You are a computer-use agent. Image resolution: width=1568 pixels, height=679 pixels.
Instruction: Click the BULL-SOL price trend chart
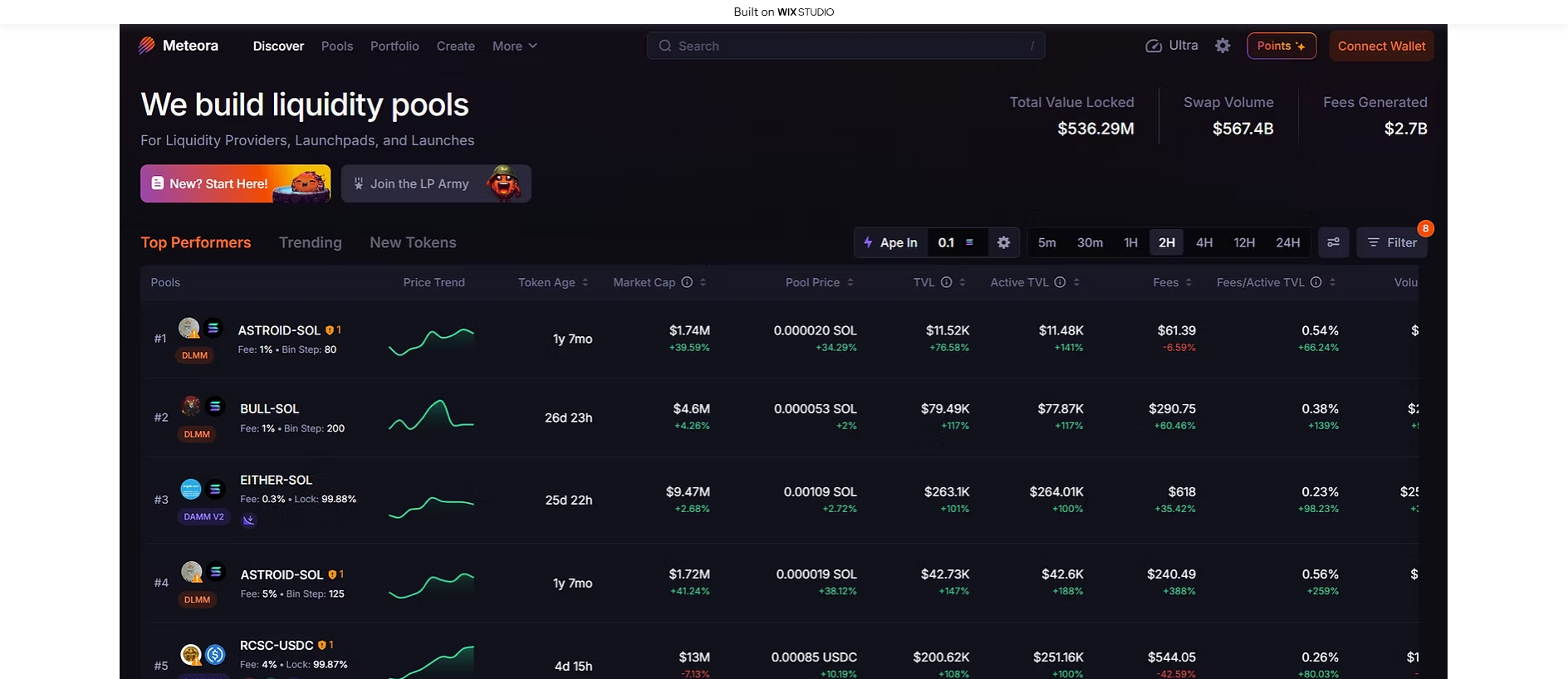[x=432, y=416]
